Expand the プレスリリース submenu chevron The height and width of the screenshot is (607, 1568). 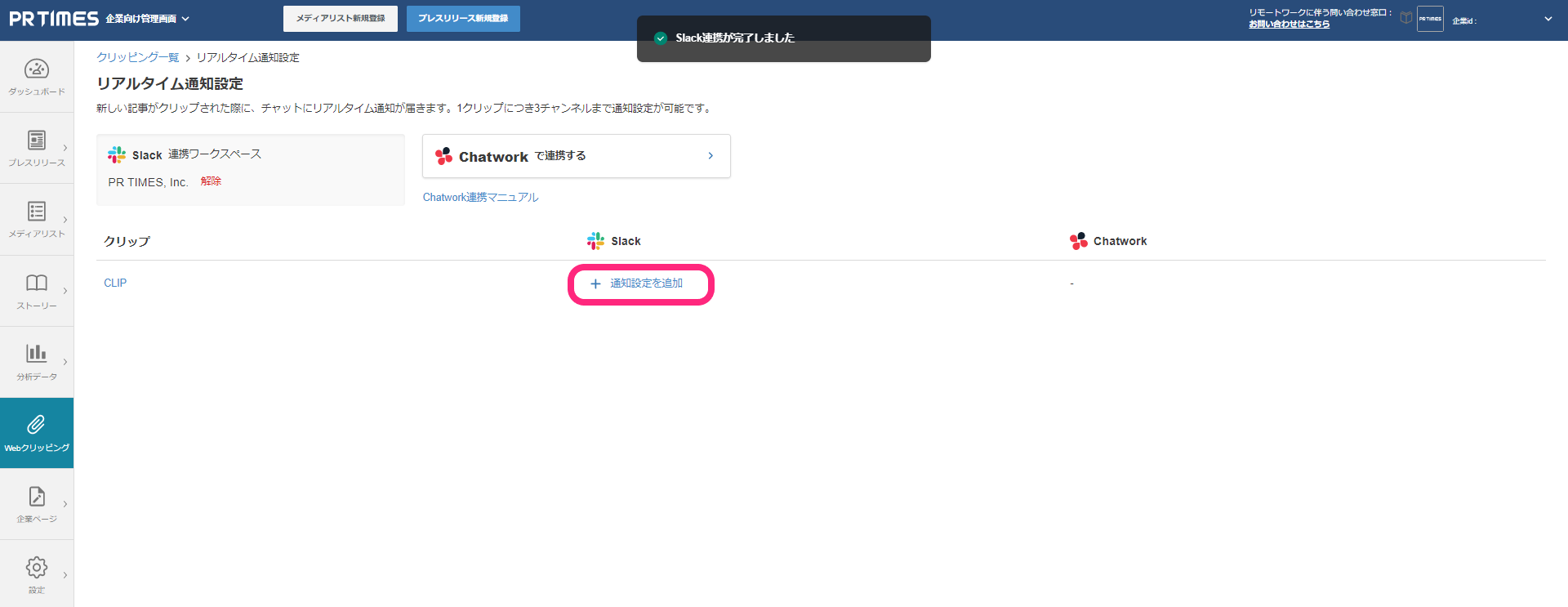[65, 148]
